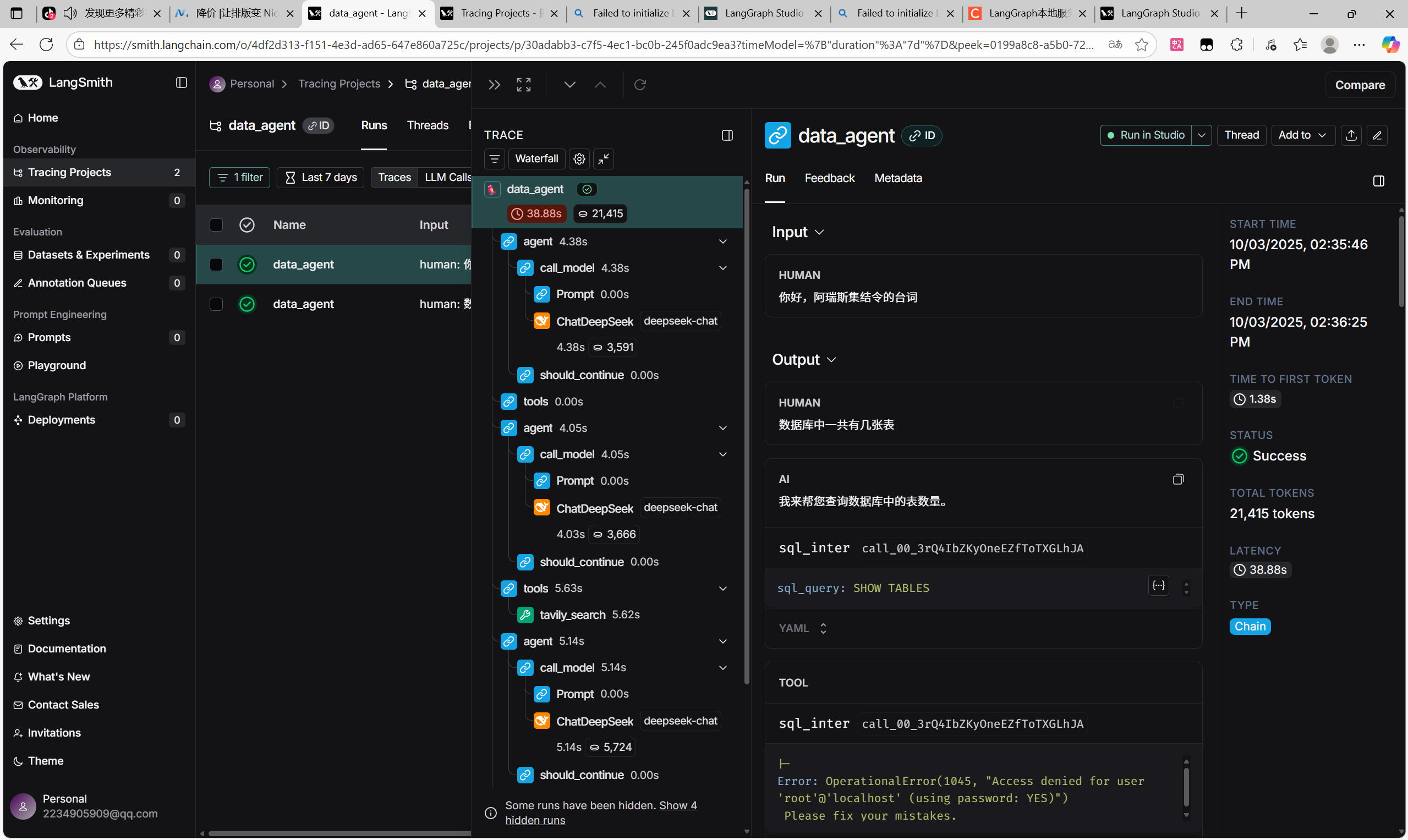Open the Threads tab
1408x840 pixels.
(x=428, y=125)
